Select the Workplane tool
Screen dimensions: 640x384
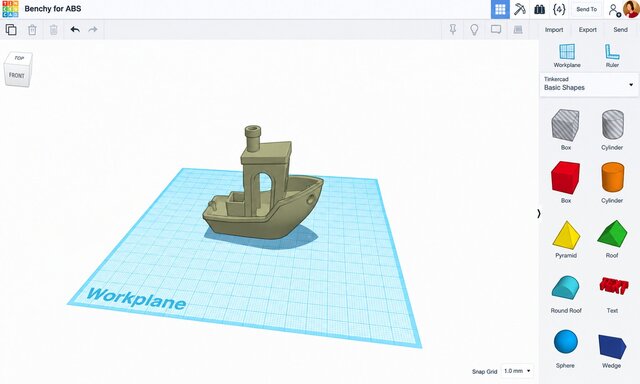point(567,56)
